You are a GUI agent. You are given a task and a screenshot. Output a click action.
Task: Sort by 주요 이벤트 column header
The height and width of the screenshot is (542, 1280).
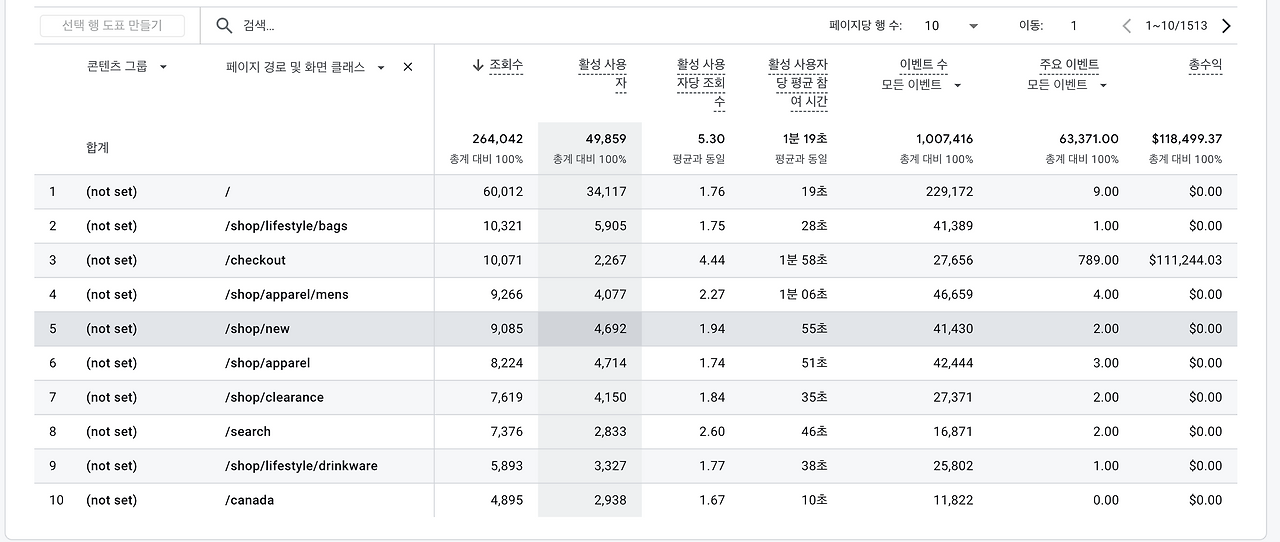(x=1069, y=65)
